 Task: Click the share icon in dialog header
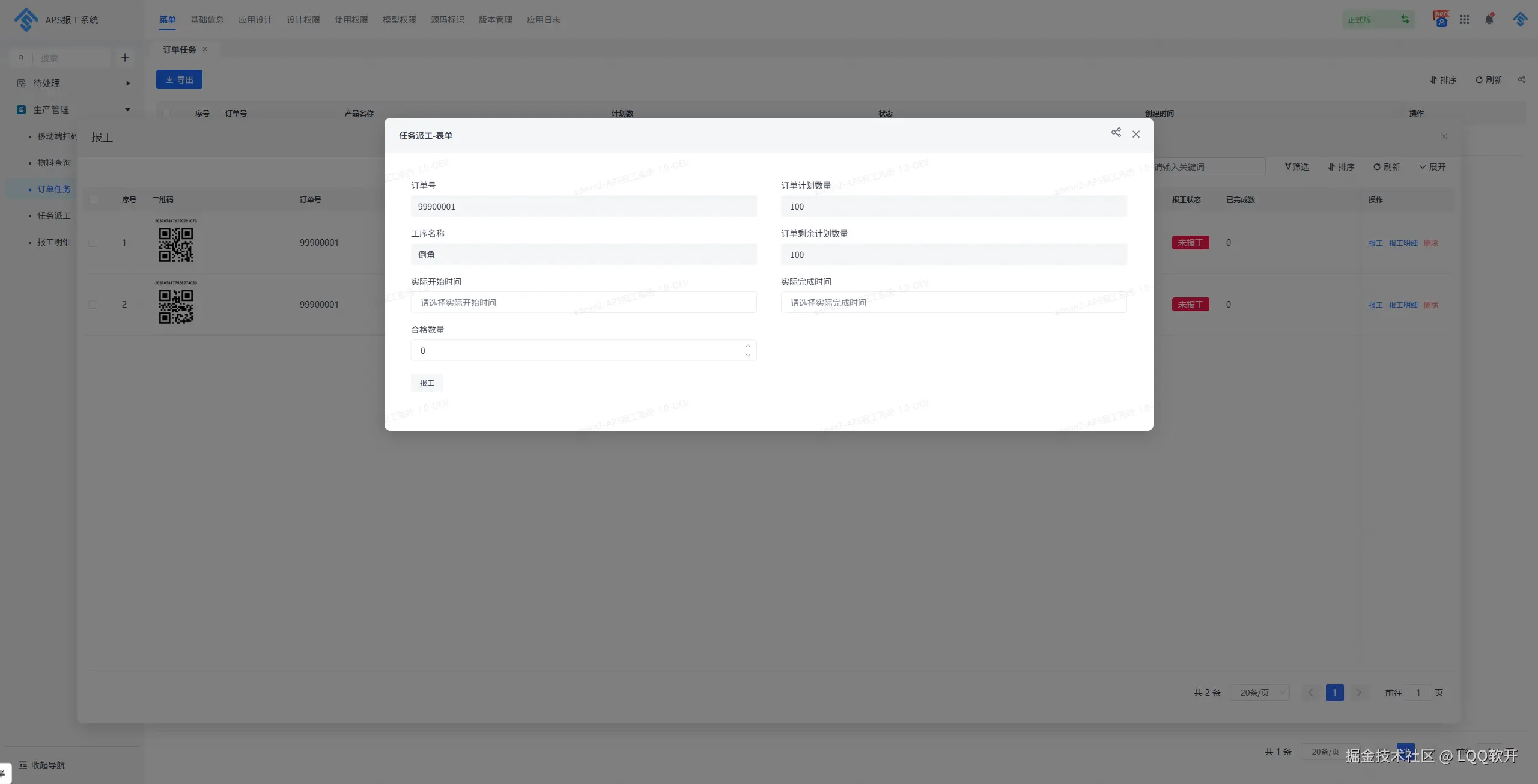pyautogui.click(x=1116, y=133)
